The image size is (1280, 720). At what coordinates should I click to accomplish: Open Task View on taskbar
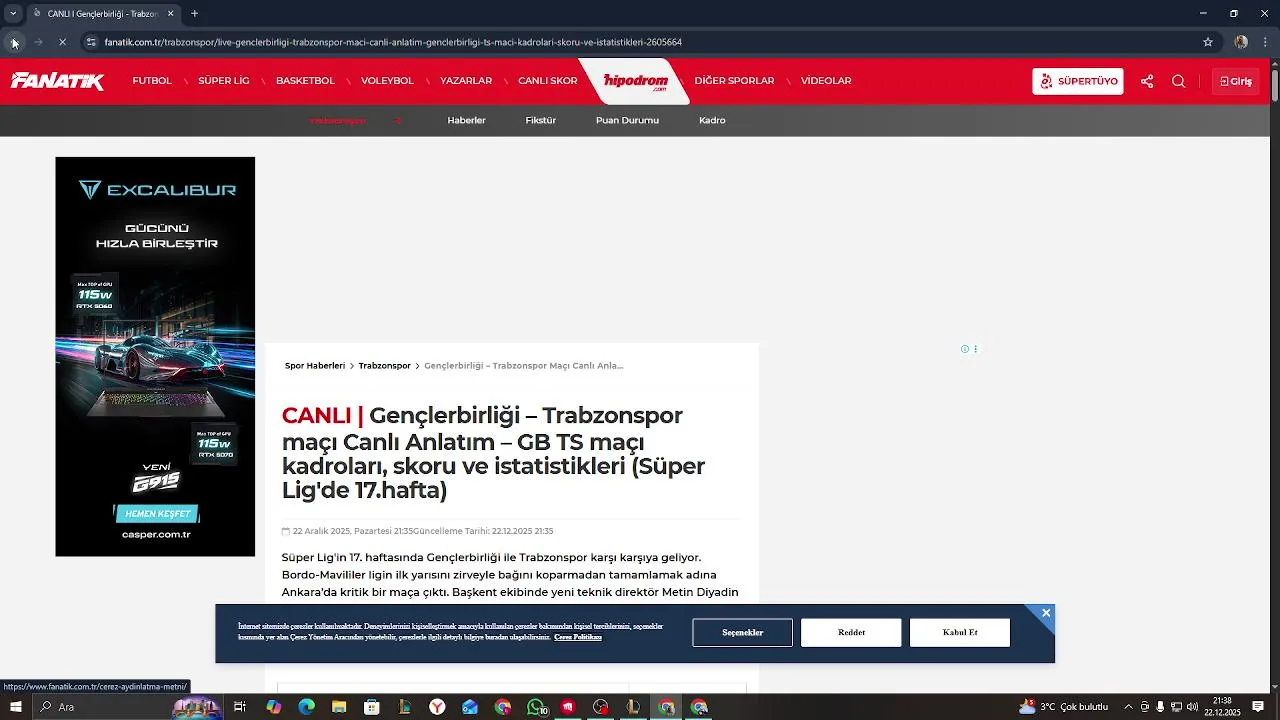240,707
